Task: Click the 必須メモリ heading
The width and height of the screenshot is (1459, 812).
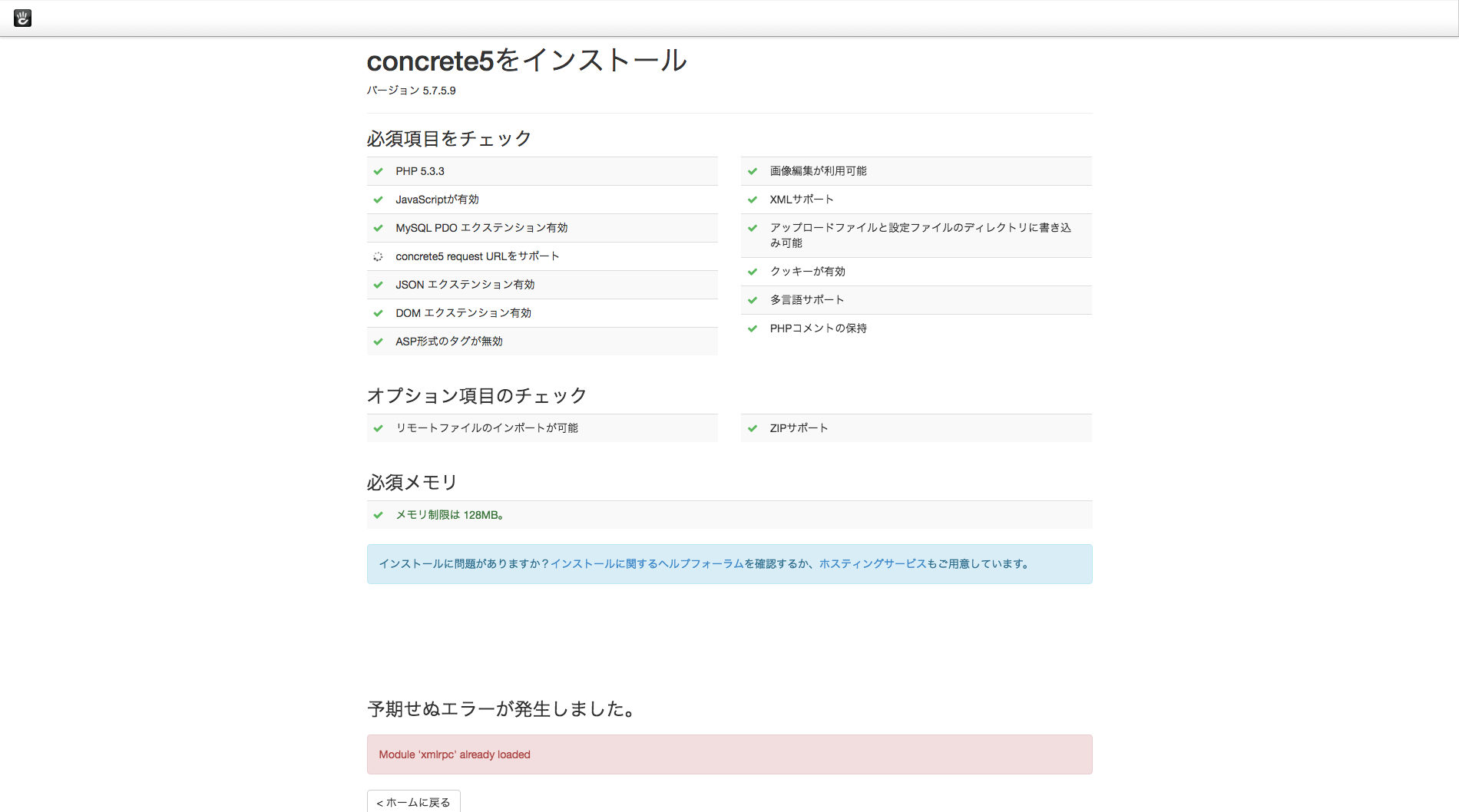Action: [412, 483]
